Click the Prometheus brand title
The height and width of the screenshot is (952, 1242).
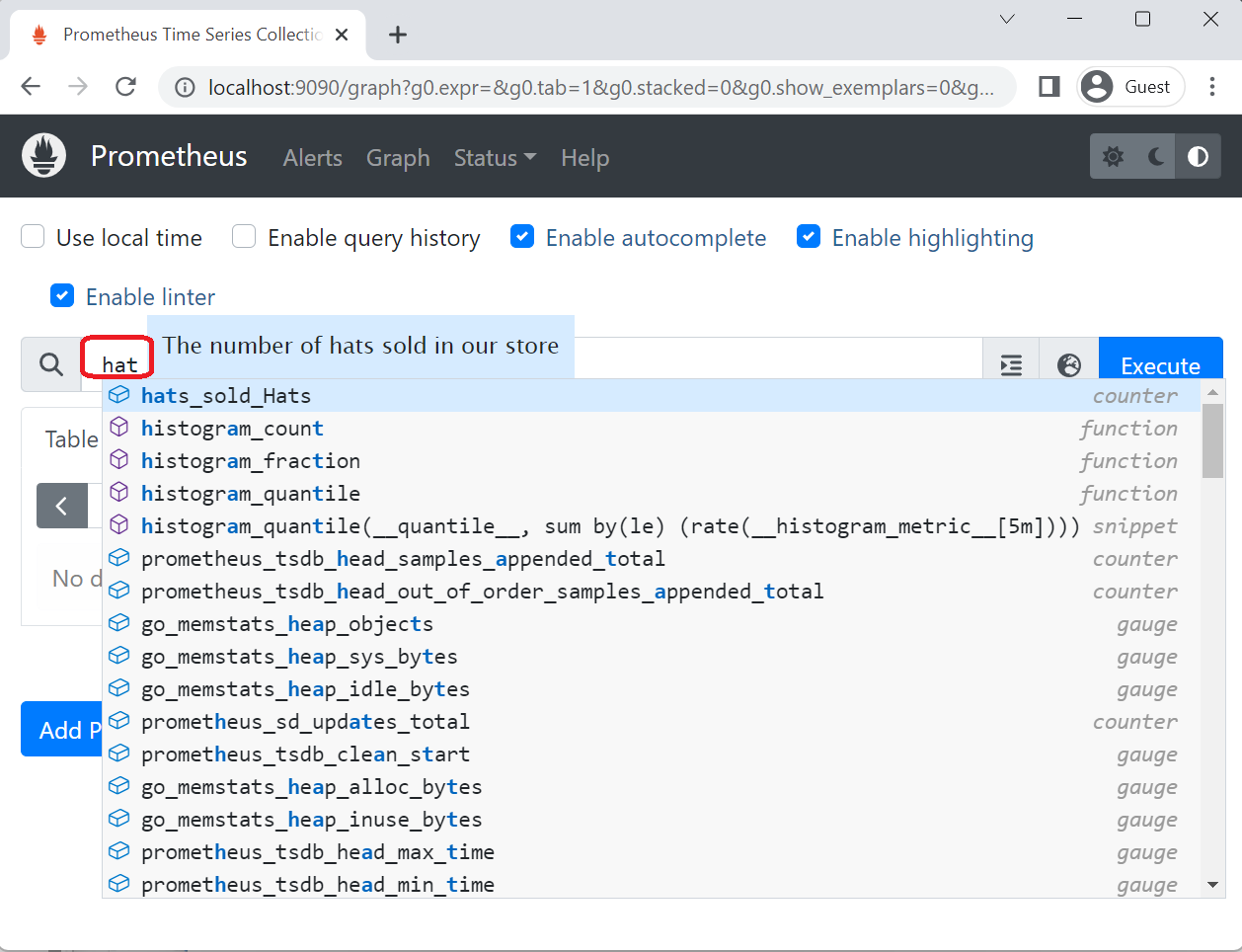click(169, 156)
